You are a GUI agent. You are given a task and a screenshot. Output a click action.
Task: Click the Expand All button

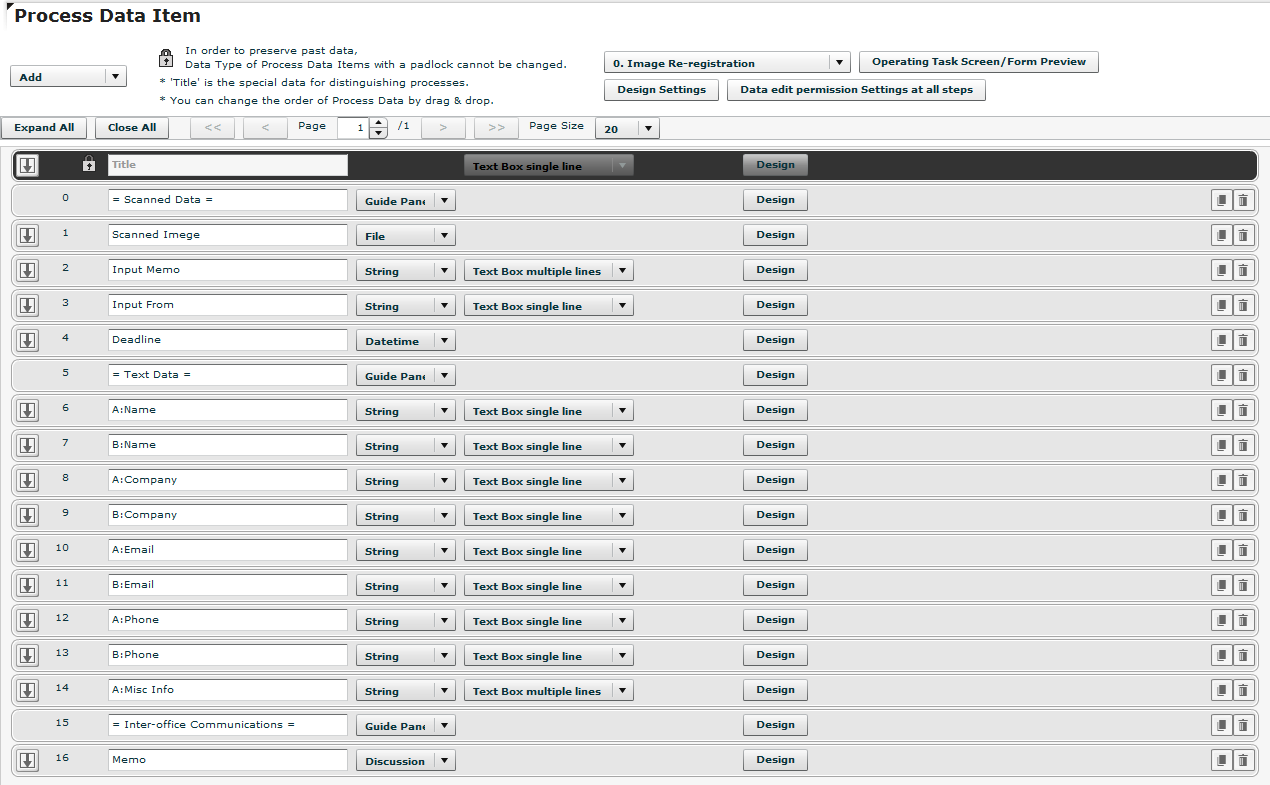44,128
